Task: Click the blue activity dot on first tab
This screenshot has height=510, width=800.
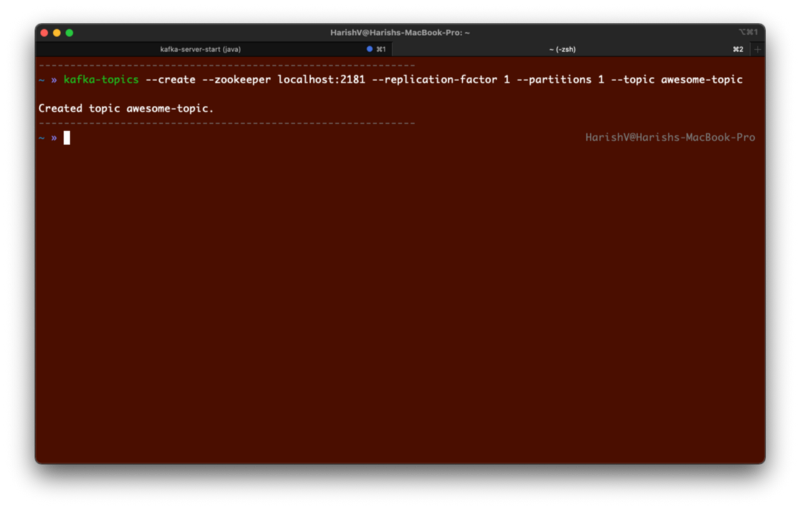Action: [x=369, y=49]
